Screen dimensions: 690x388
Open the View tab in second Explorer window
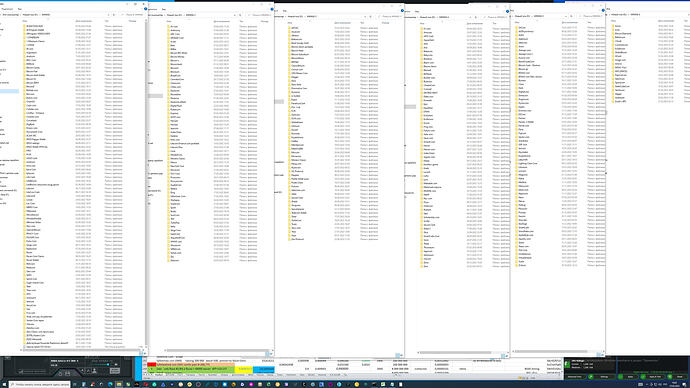(x=164, y=9)
